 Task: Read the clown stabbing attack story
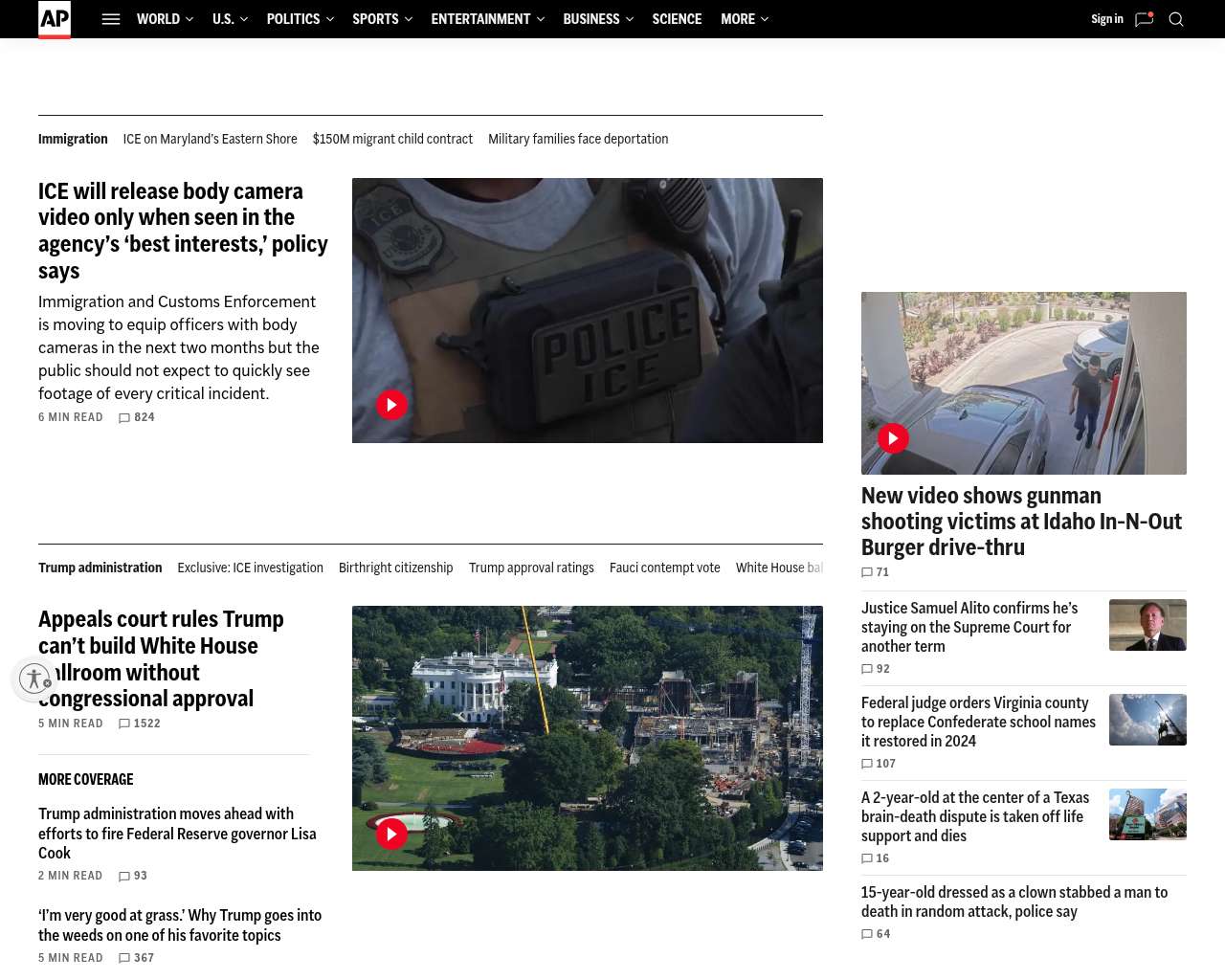tap(1014, 902)
